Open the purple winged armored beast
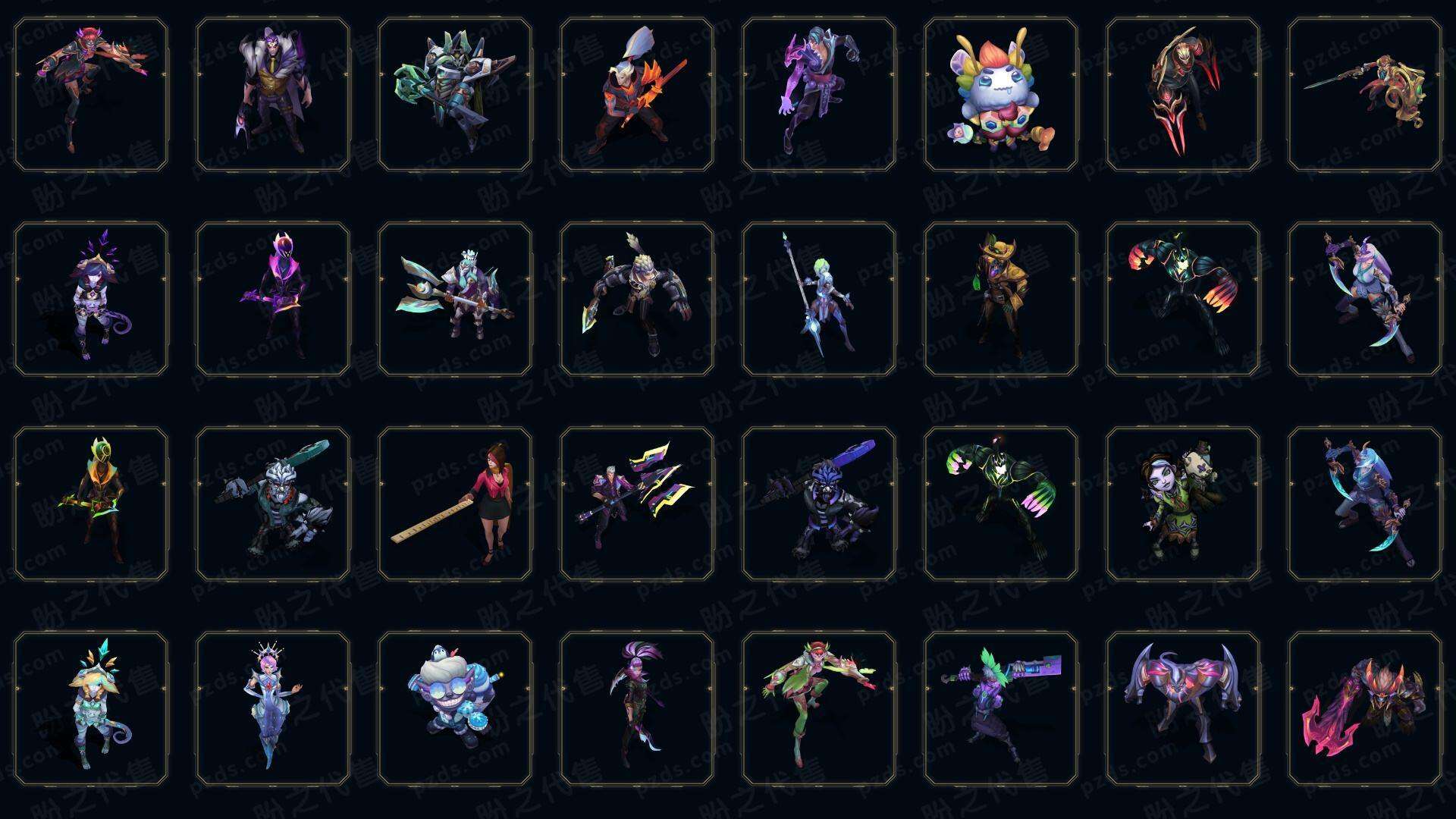The image size is (1456, 819). (x=1183, y=708)
